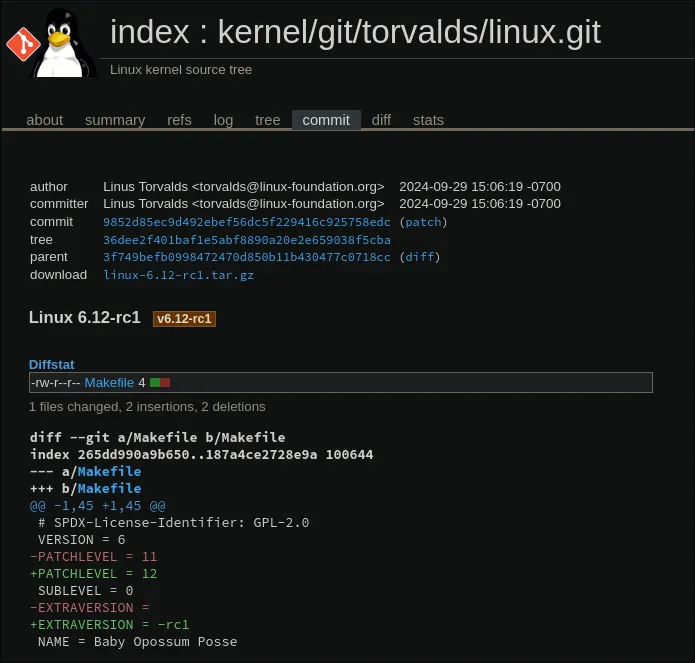
Task: Click the index link in header
Action: click(x=150, y=32)
